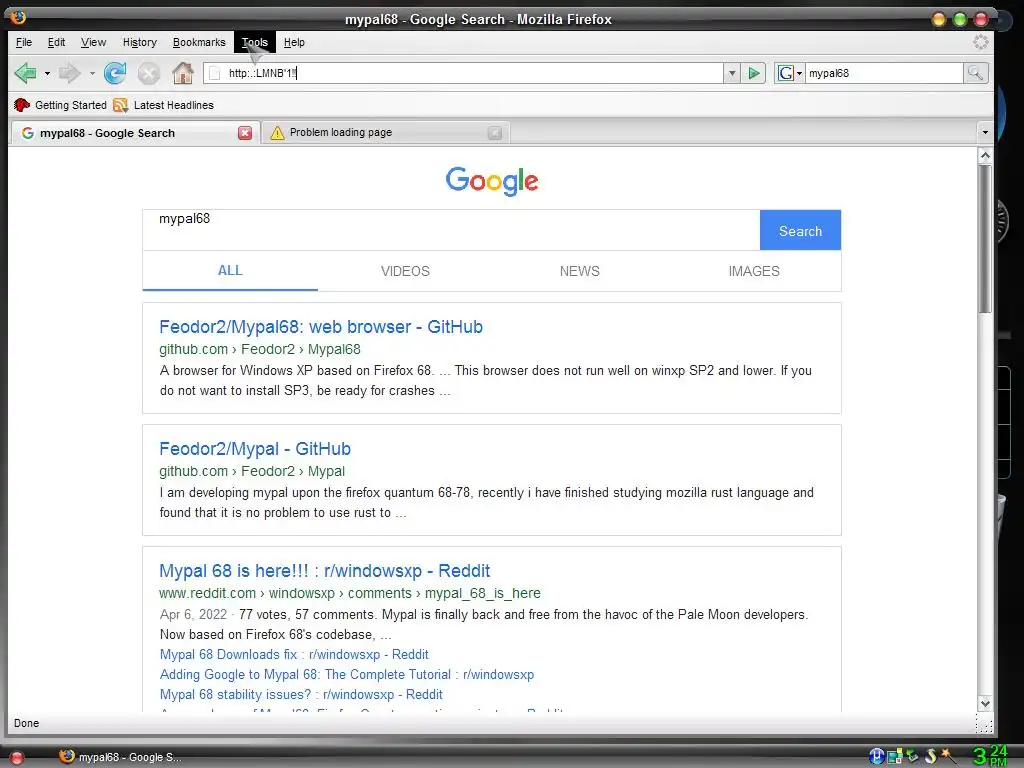The width and height of the screenshot is (1024, 768).
Task: Click the green 3:24 PM clock
Action: coord(991,756)
